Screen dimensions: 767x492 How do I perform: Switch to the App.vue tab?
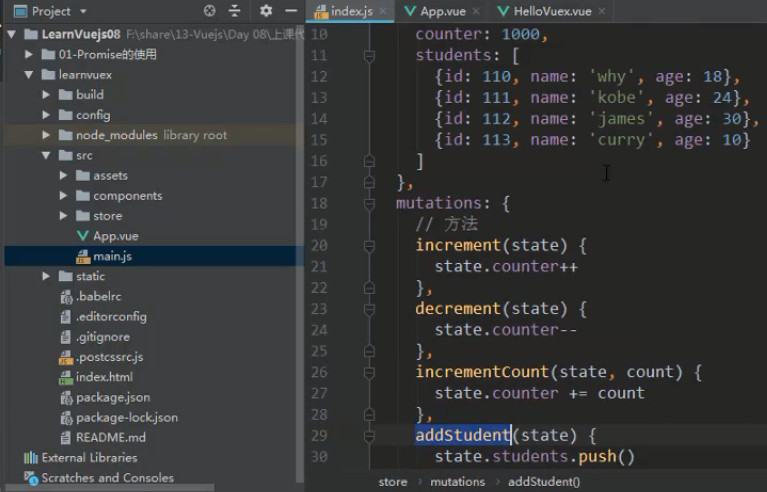coord(435,11)
